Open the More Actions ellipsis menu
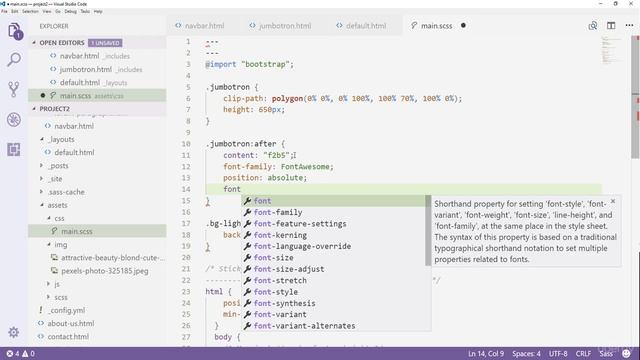This screenshot has width=640, height=360. 629,26
